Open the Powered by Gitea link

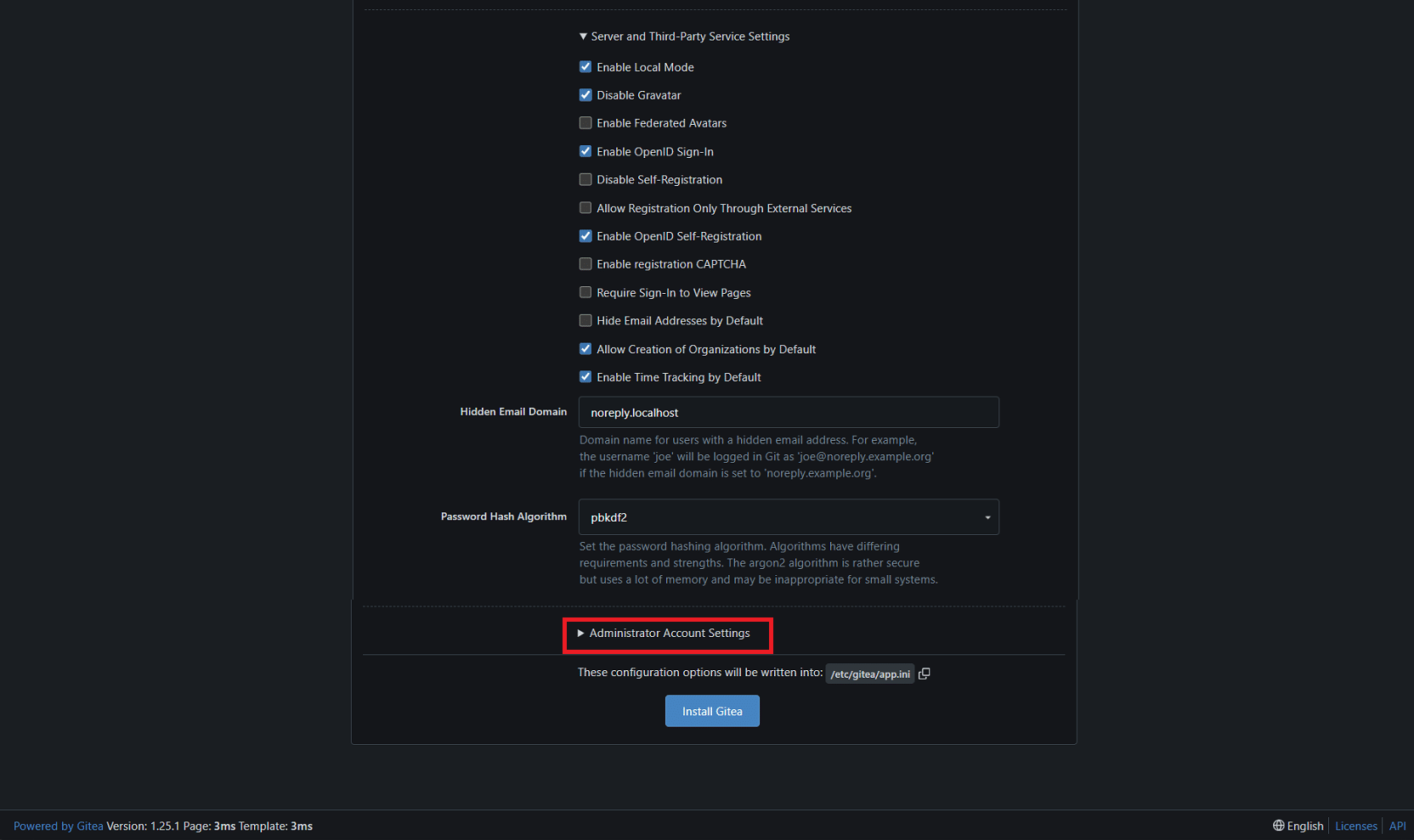point(59,826)
